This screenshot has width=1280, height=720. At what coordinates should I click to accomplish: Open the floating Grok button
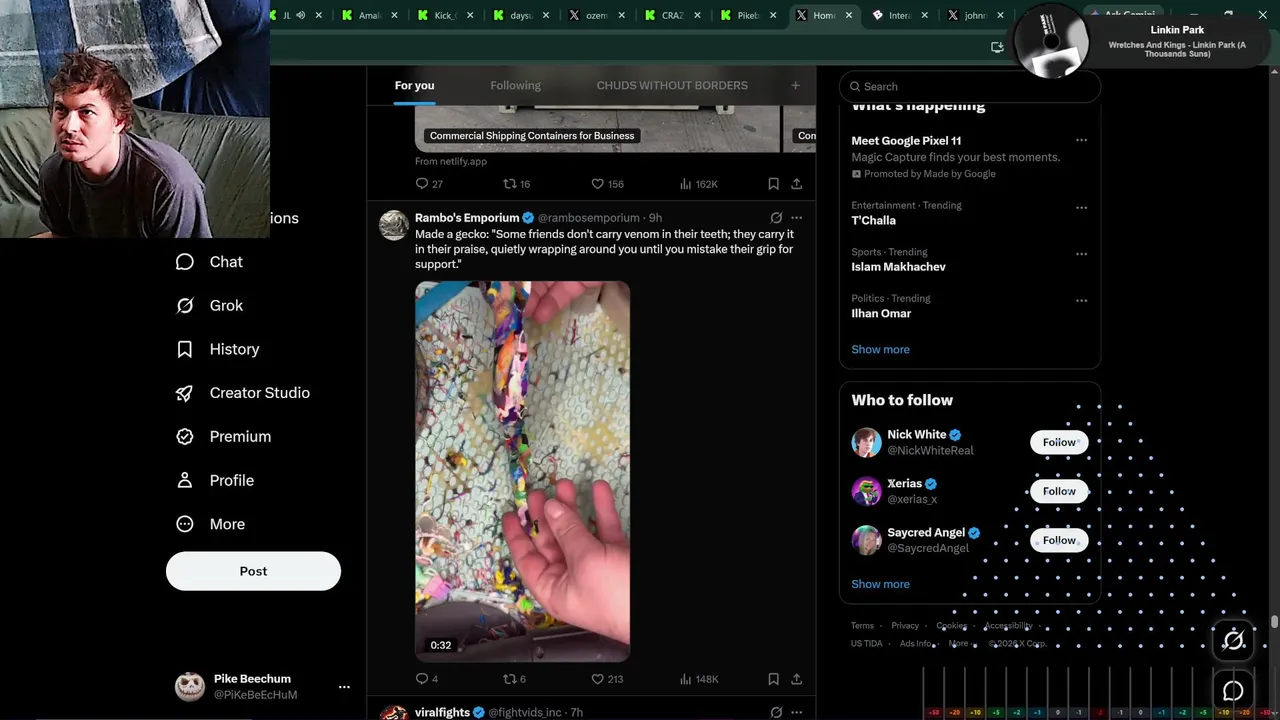[1233, 641]
